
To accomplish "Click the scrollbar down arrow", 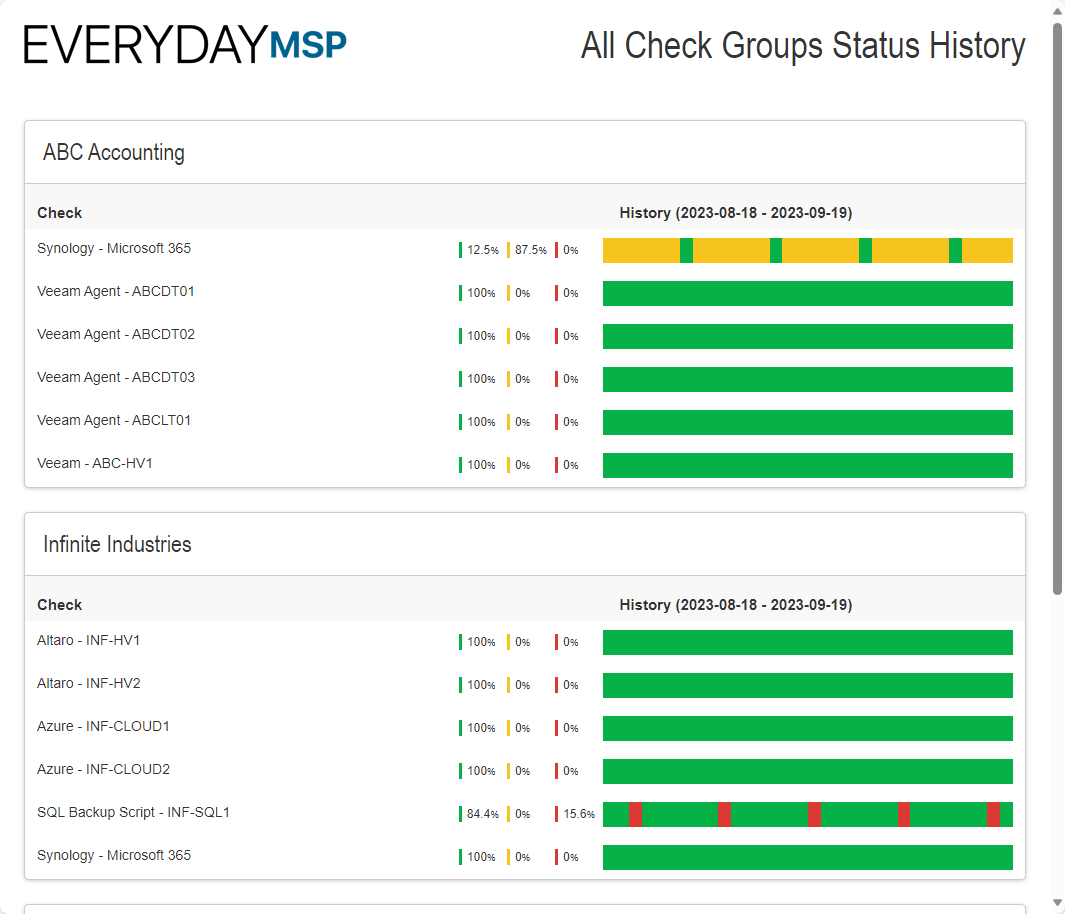I will pos(1057,904).
